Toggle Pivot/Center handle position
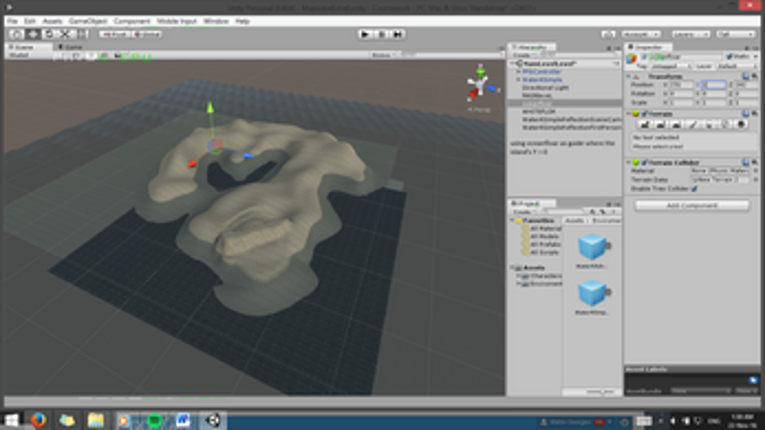Viewport: 765px width, 430px height. coord(115,34)
